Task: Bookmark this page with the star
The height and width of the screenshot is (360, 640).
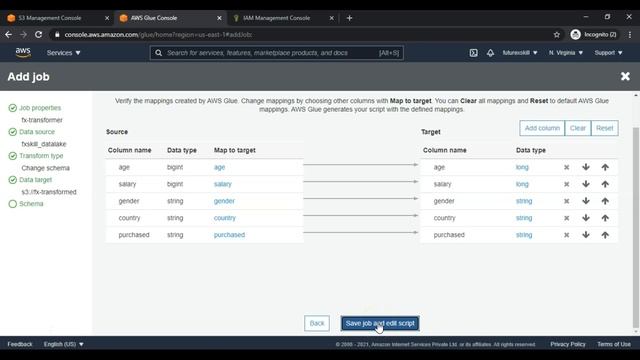Action: (557, 35)
